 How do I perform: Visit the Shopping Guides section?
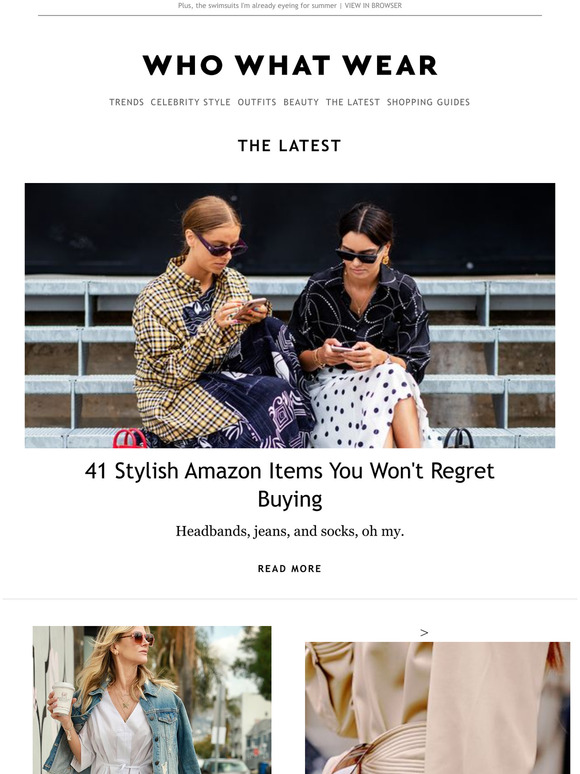point(428,102)
